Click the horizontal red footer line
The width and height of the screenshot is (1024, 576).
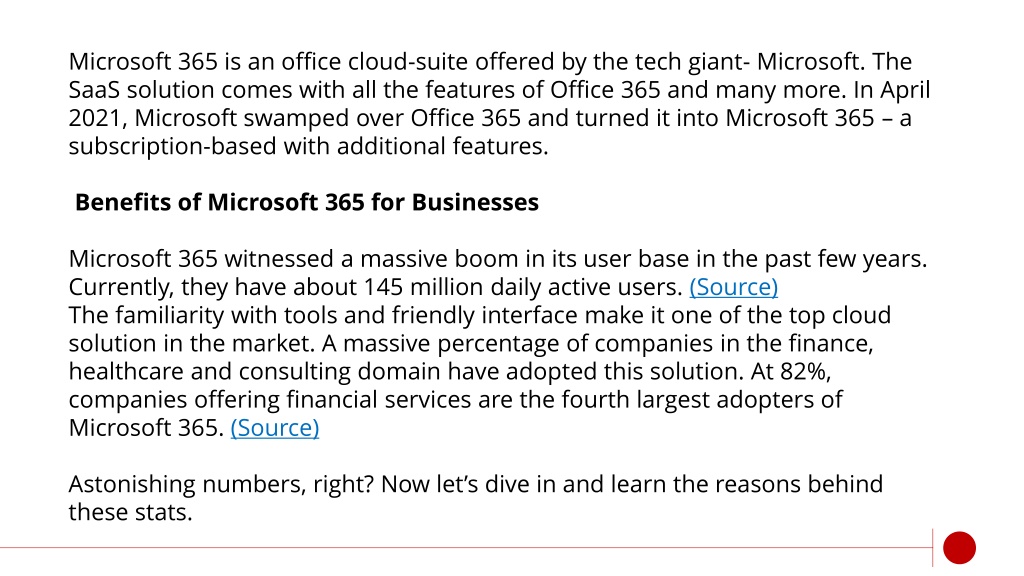tap(466, 547)
